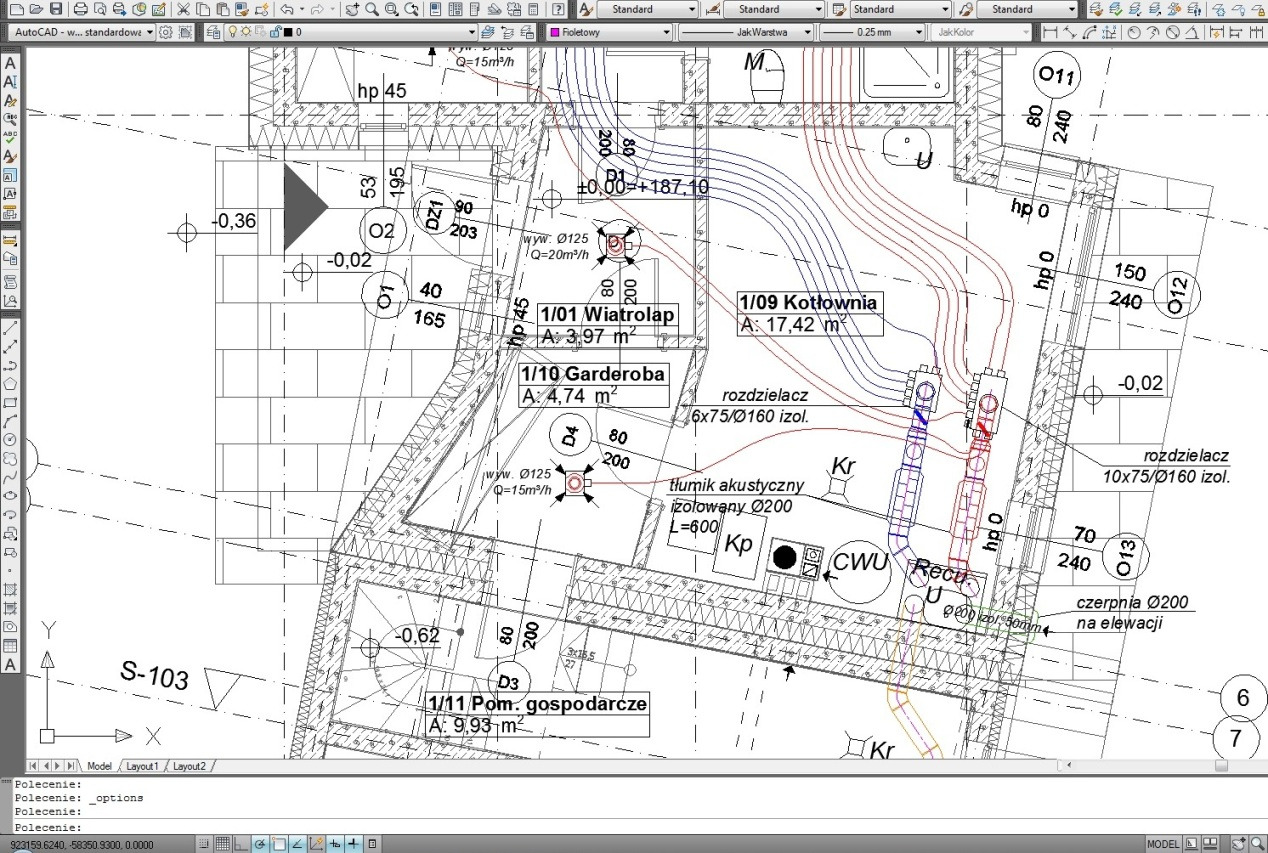Click the MODEL button in the status bar
This screenshot has height=853, width=1268.
coord(1164,843)
